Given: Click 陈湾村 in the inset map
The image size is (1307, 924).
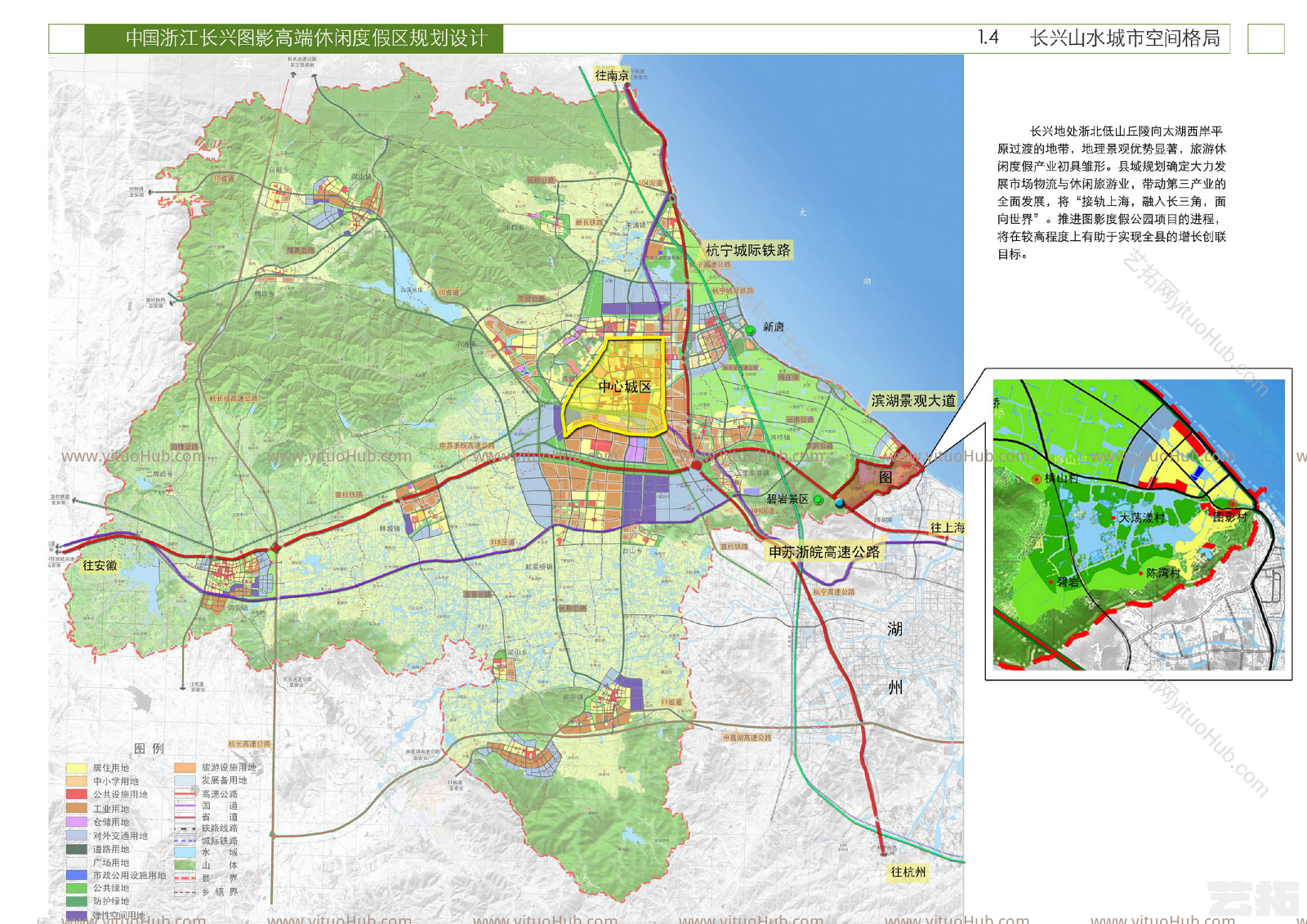Looking at the screenshot, I should [1163, 574].
